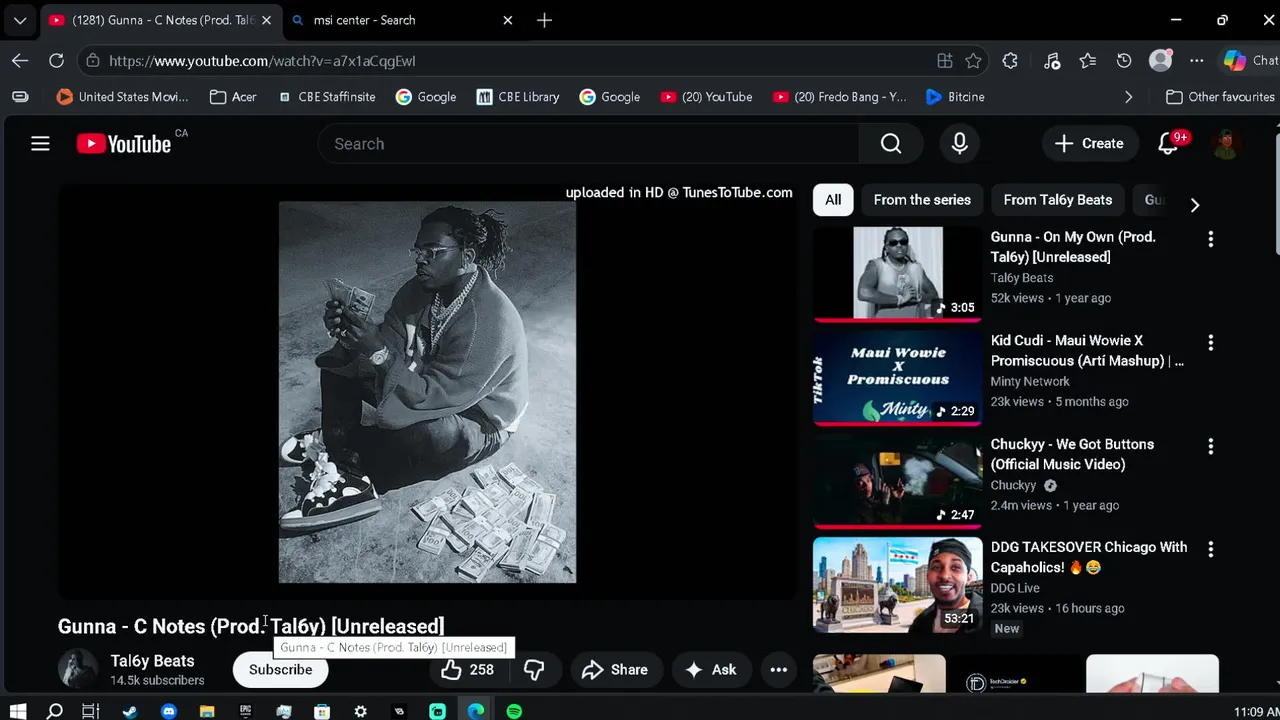The image size is (1280, 720).
Task: Go back in the browser
Action: (x=20, y=61)
